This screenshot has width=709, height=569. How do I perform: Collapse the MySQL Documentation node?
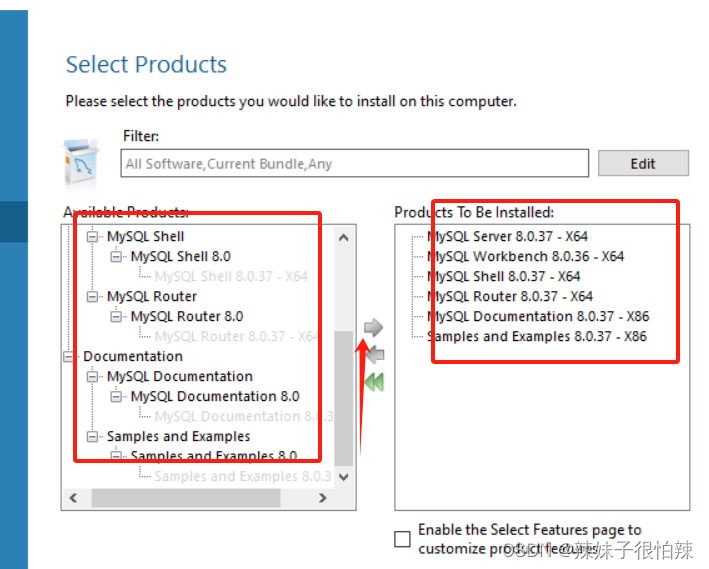[x=92, y=376]
